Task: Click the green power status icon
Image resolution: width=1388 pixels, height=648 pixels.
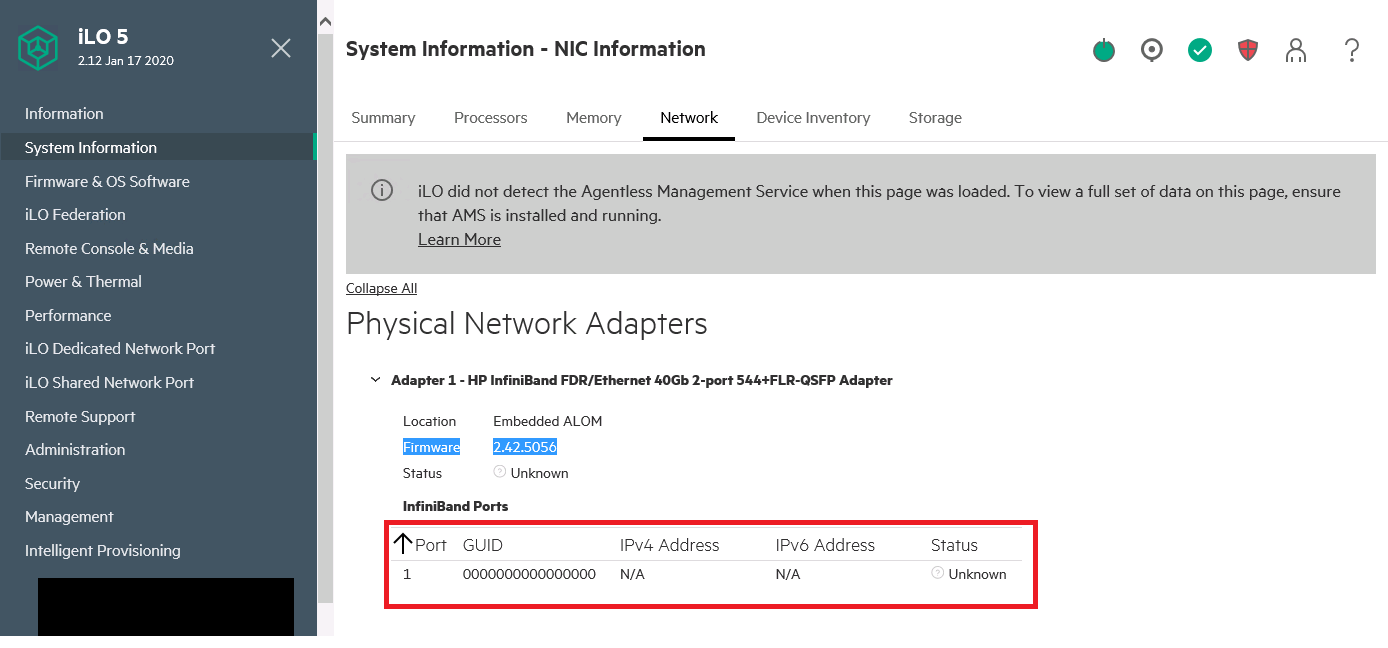Action: click(1103, 51)
